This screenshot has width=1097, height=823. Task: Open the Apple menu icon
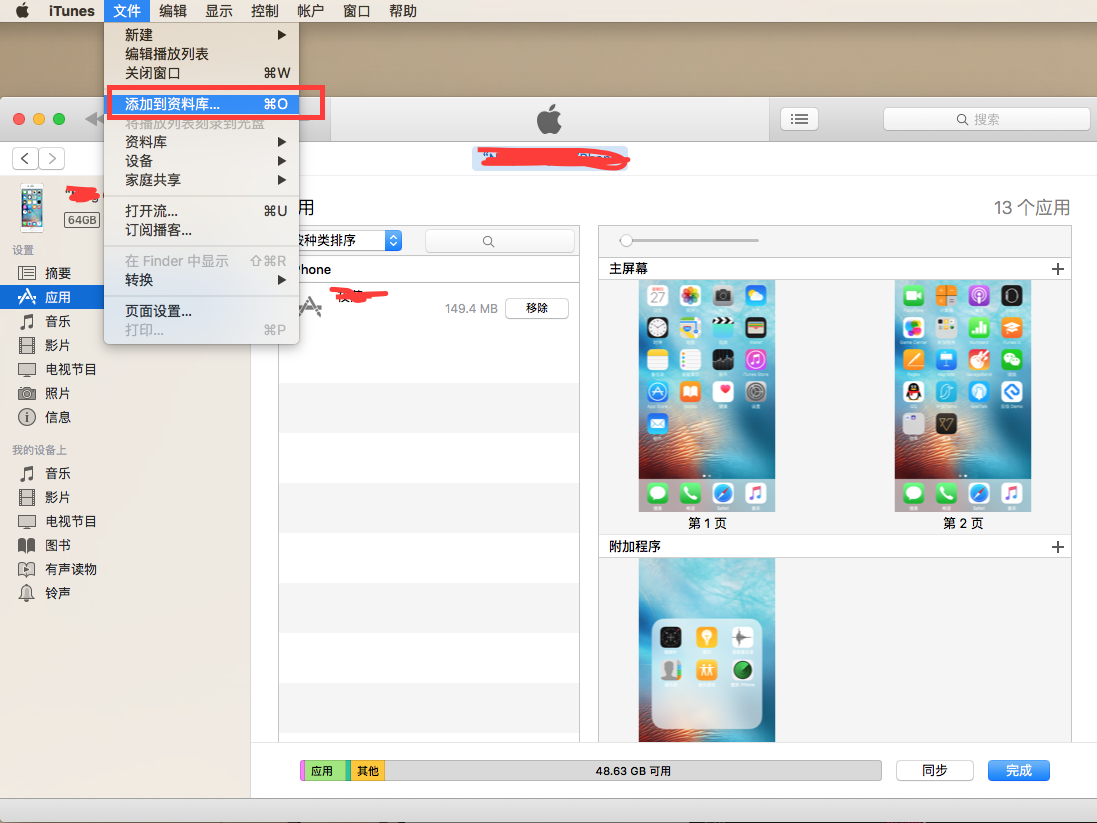22,10
